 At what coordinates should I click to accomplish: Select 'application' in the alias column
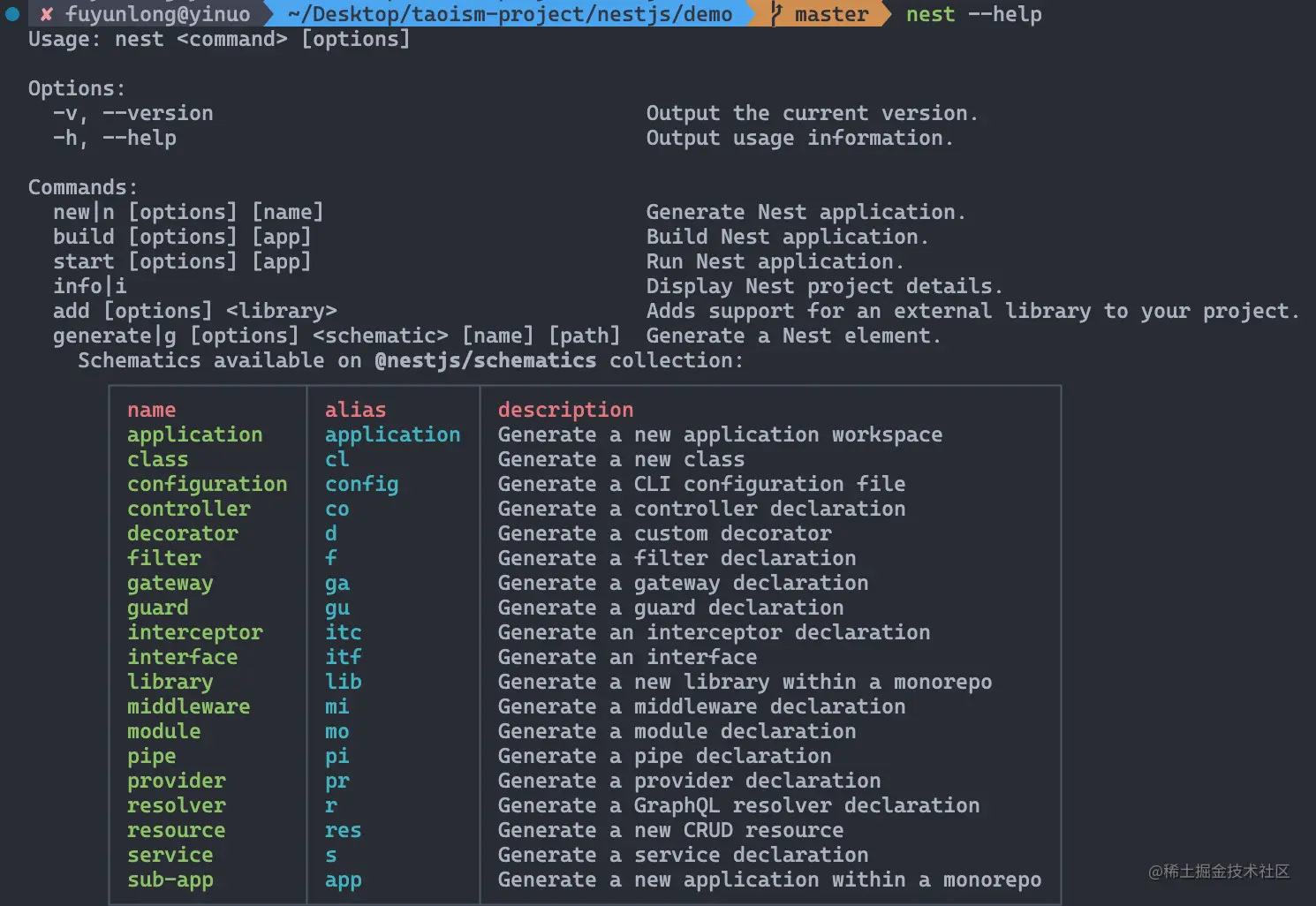pos(392,434)
